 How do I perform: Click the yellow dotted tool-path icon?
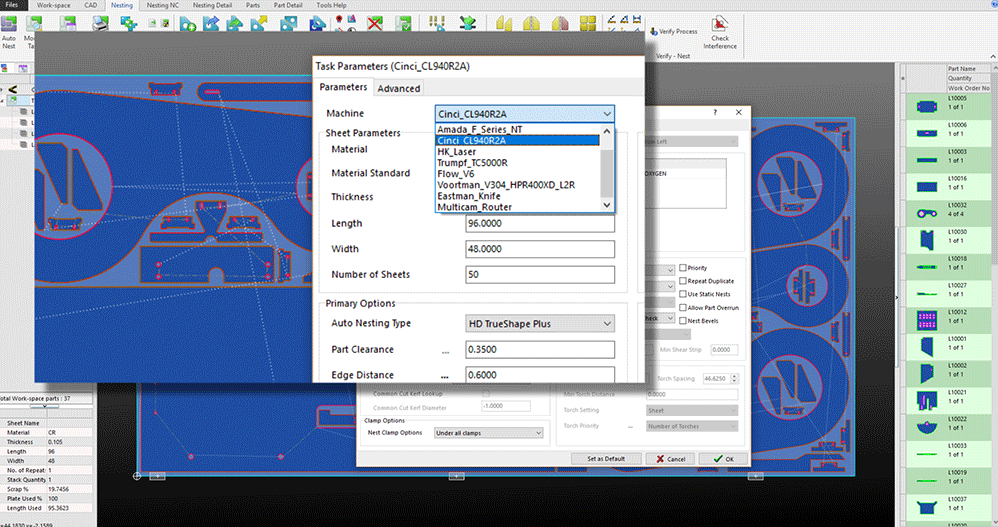pos(437,24)
